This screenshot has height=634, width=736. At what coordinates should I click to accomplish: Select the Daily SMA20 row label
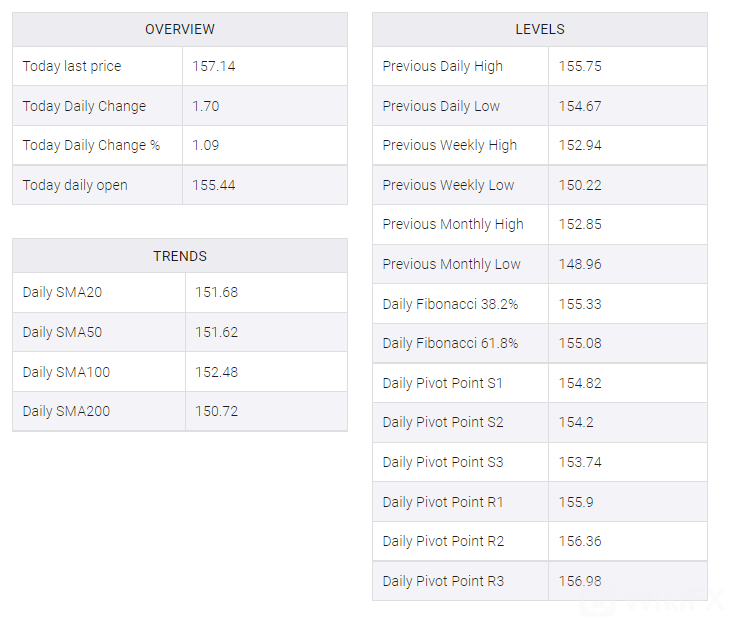pyautogui.click(x=62, y=293)
